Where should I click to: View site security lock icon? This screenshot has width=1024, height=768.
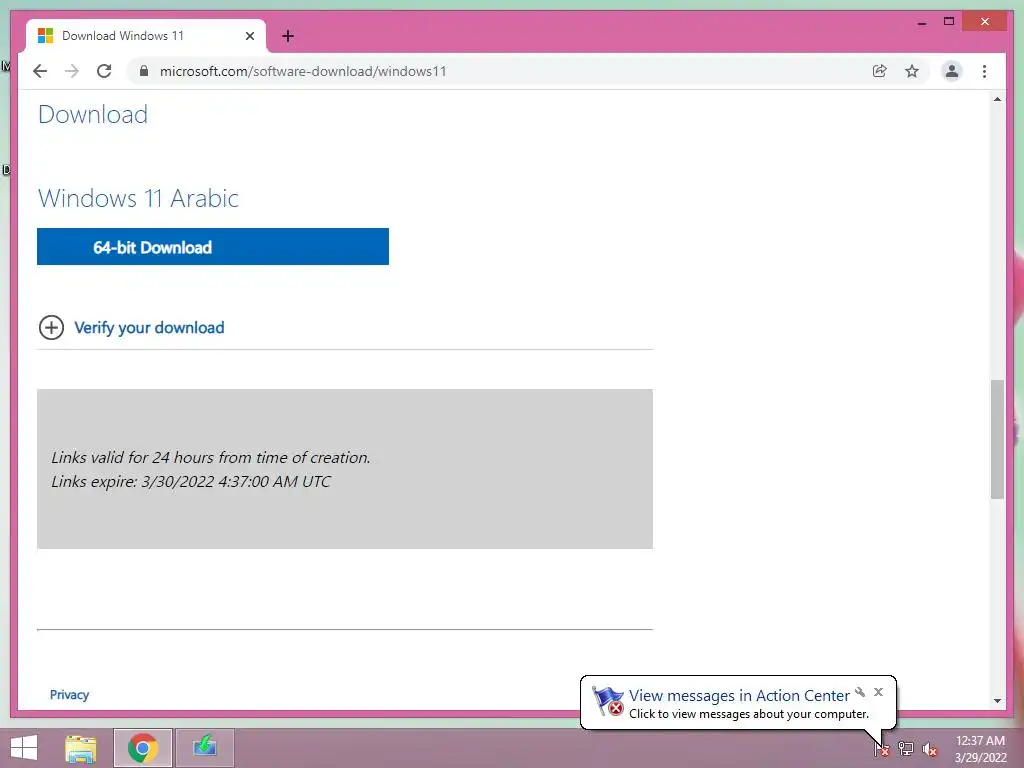[144, 71]
